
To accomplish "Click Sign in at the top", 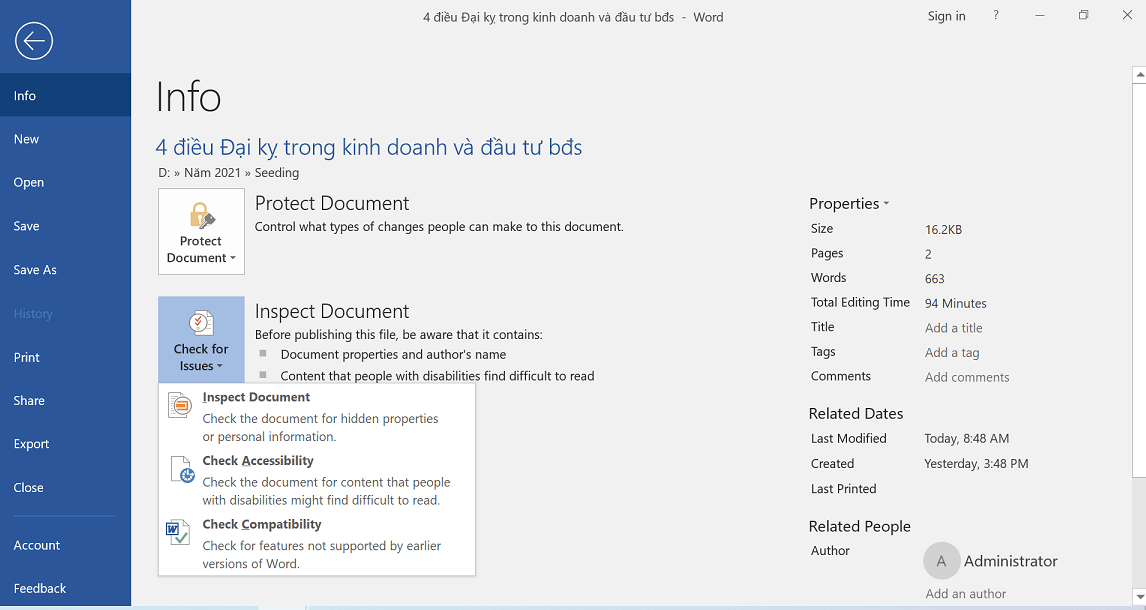I will 946,16.
